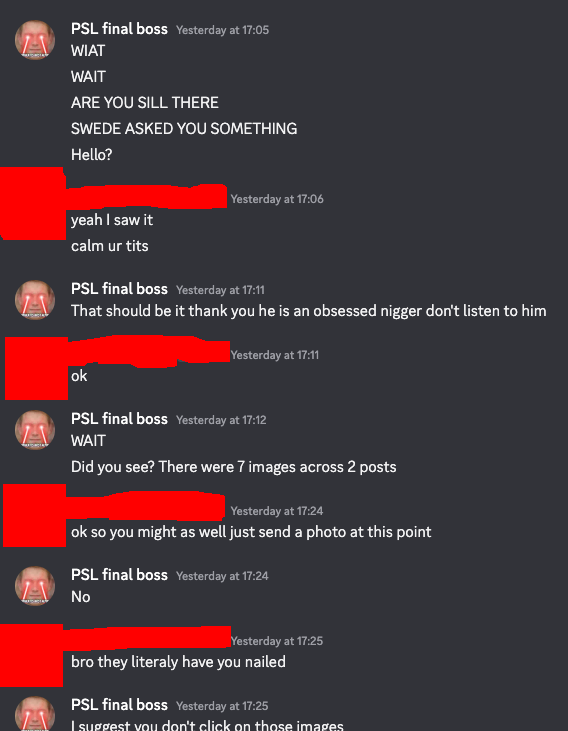Select 'Yesterday at 17:05' timestamp
Viewport: 568px width, 731px height.
[x=222, y=30]
